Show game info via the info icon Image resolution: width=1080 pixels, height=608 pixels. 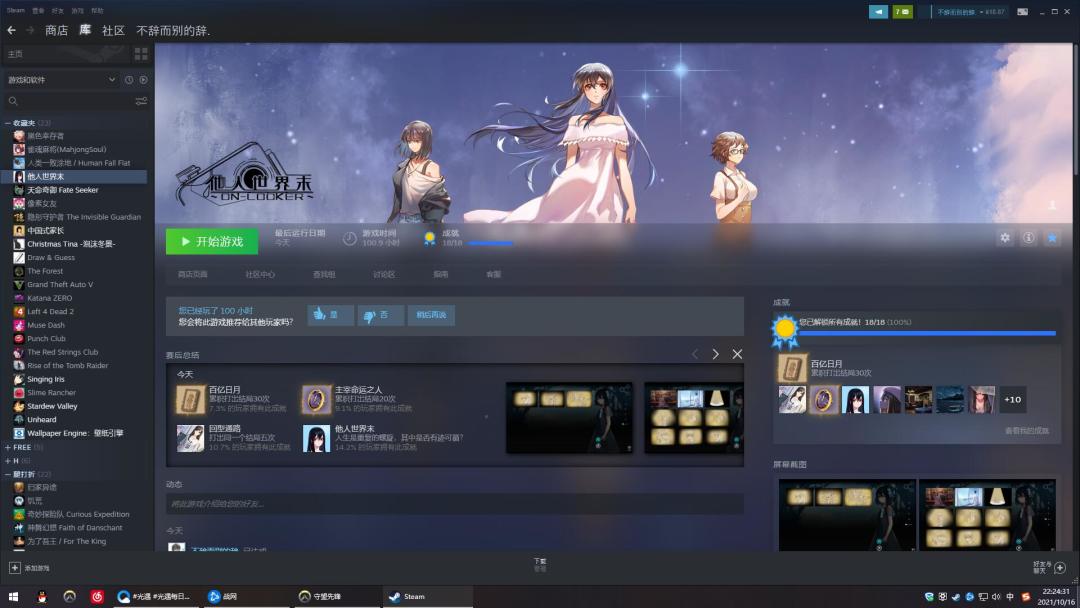click(x=1028, y=238)
